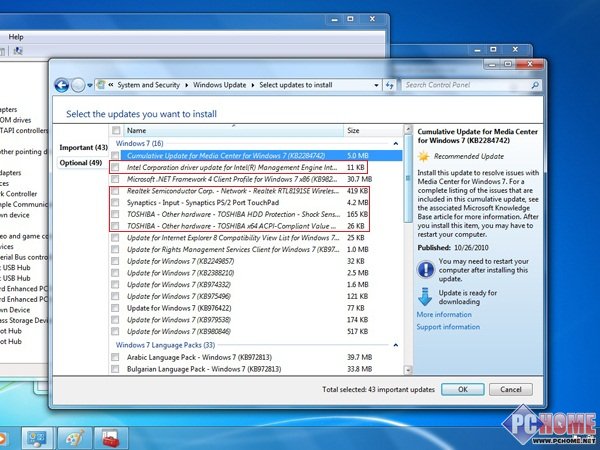Click the OK button
Image resolution: width=600 pixels, height=450 pixels.
463,390
